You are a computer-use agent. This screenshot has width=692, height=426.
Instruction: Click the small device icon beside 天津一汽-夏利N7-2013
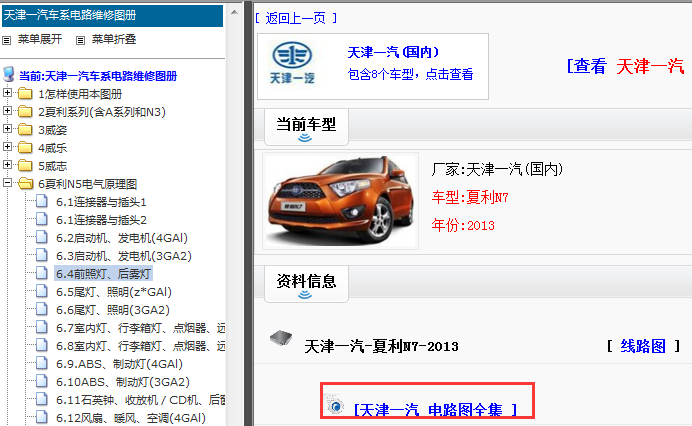click(281, 339)
